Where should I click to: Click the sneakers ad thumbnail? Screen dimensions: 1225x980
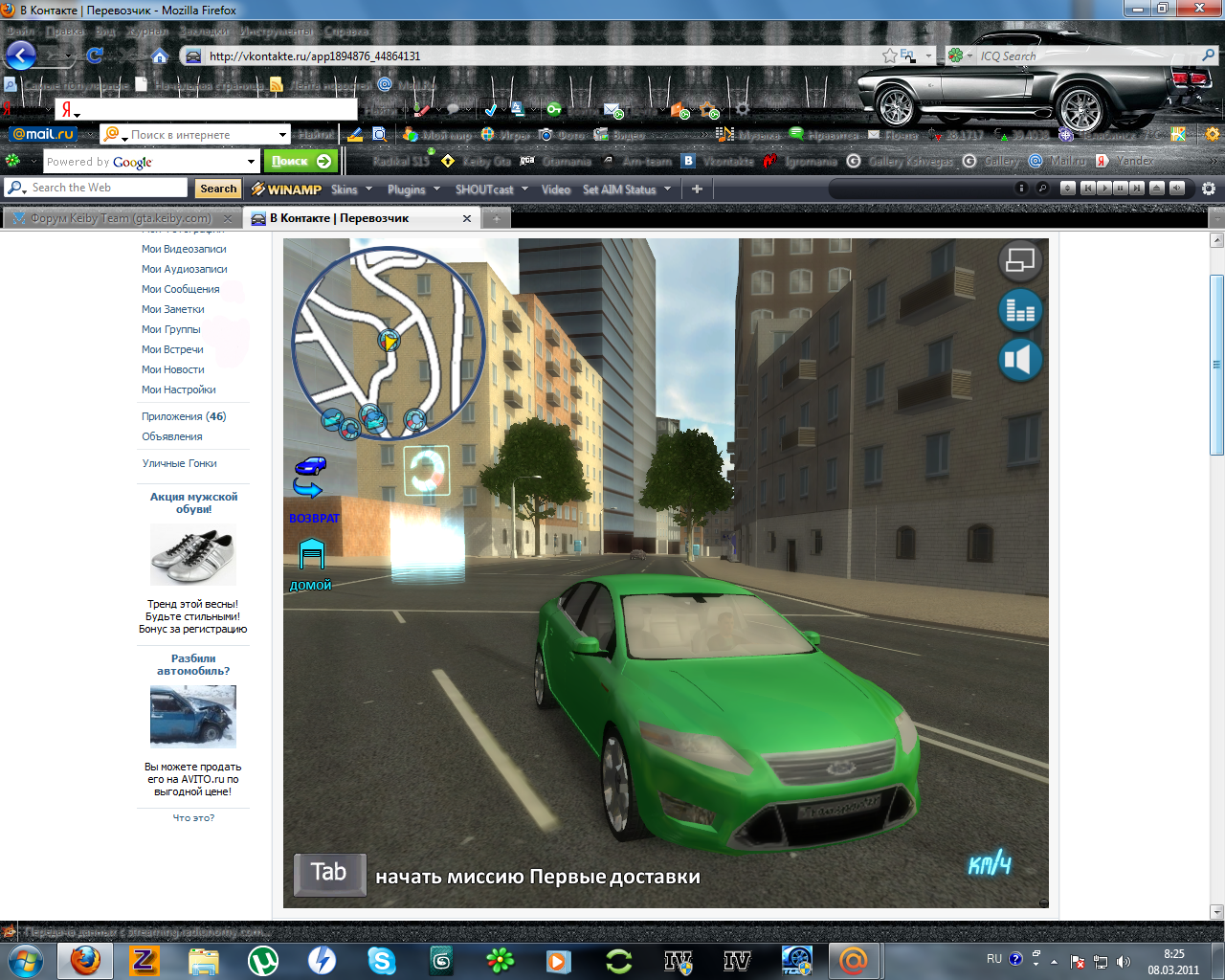click(193, 556)
